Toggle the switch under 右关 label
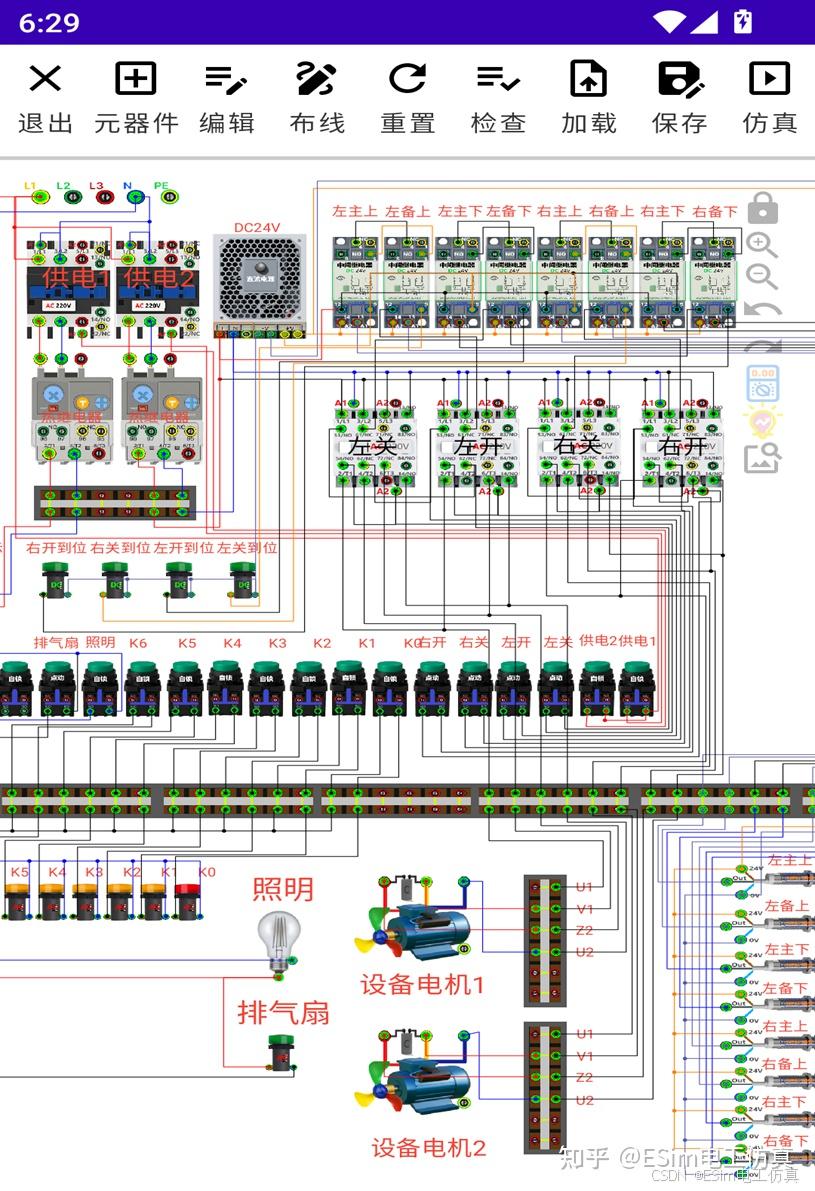This screenshot has height=1191, width=815. 475,688
